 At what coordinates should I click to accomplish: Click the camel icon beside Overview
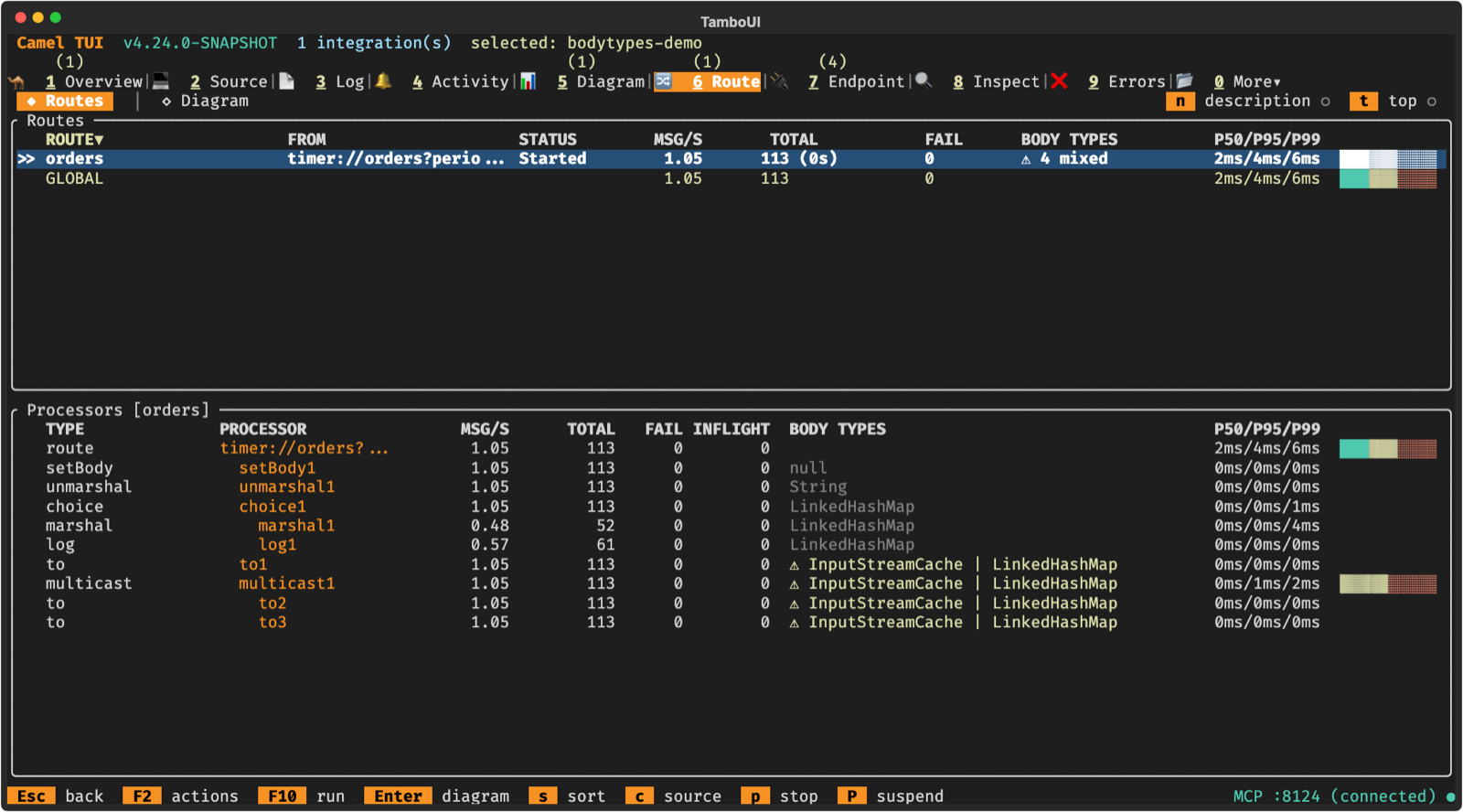pyautogui.click(x=16, y=81)
